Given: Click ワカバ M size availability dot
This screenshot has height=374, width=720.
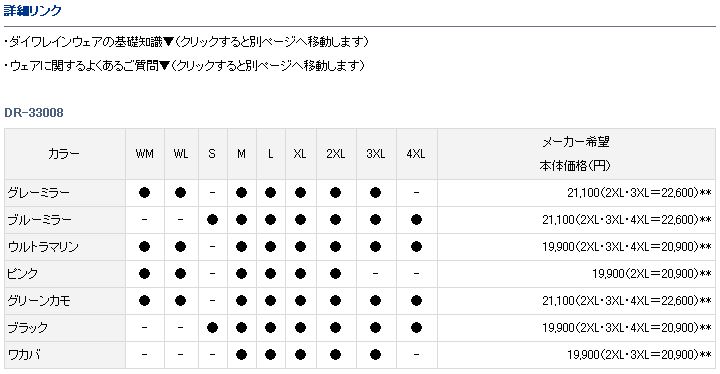Looking at the screenshot, I should (242, 355).
